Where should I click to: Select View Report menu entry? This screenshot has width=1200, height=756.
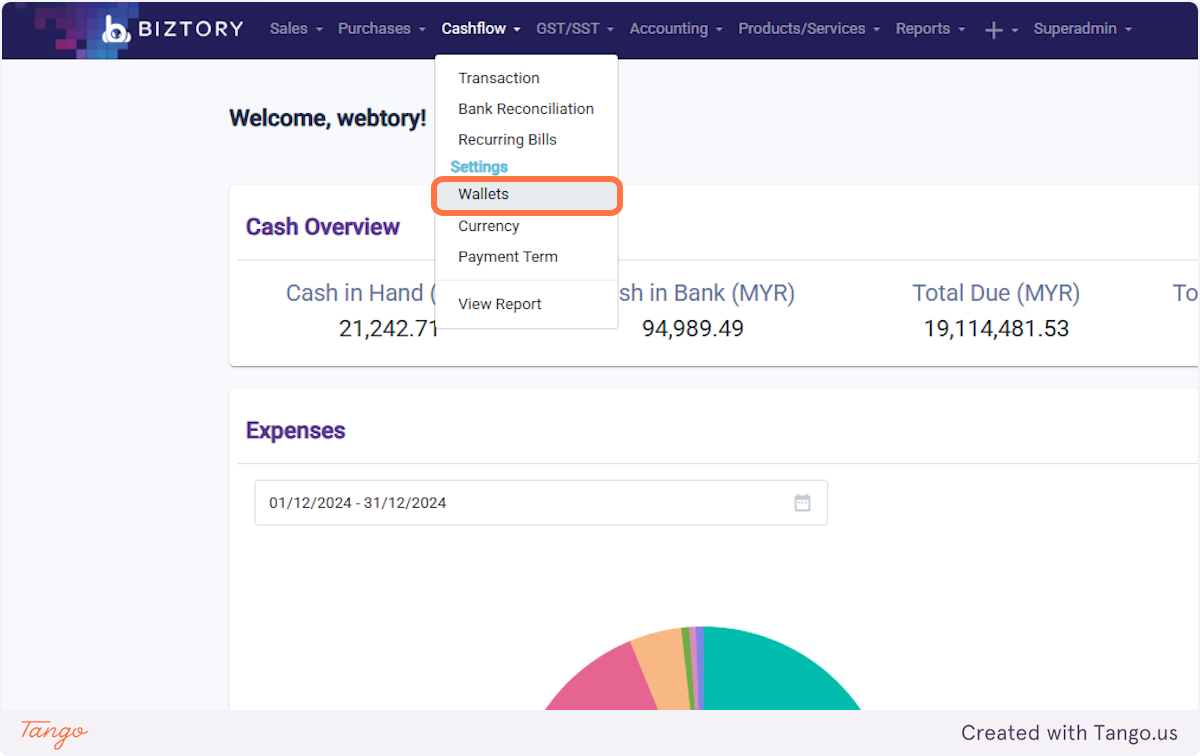(526, 304)
